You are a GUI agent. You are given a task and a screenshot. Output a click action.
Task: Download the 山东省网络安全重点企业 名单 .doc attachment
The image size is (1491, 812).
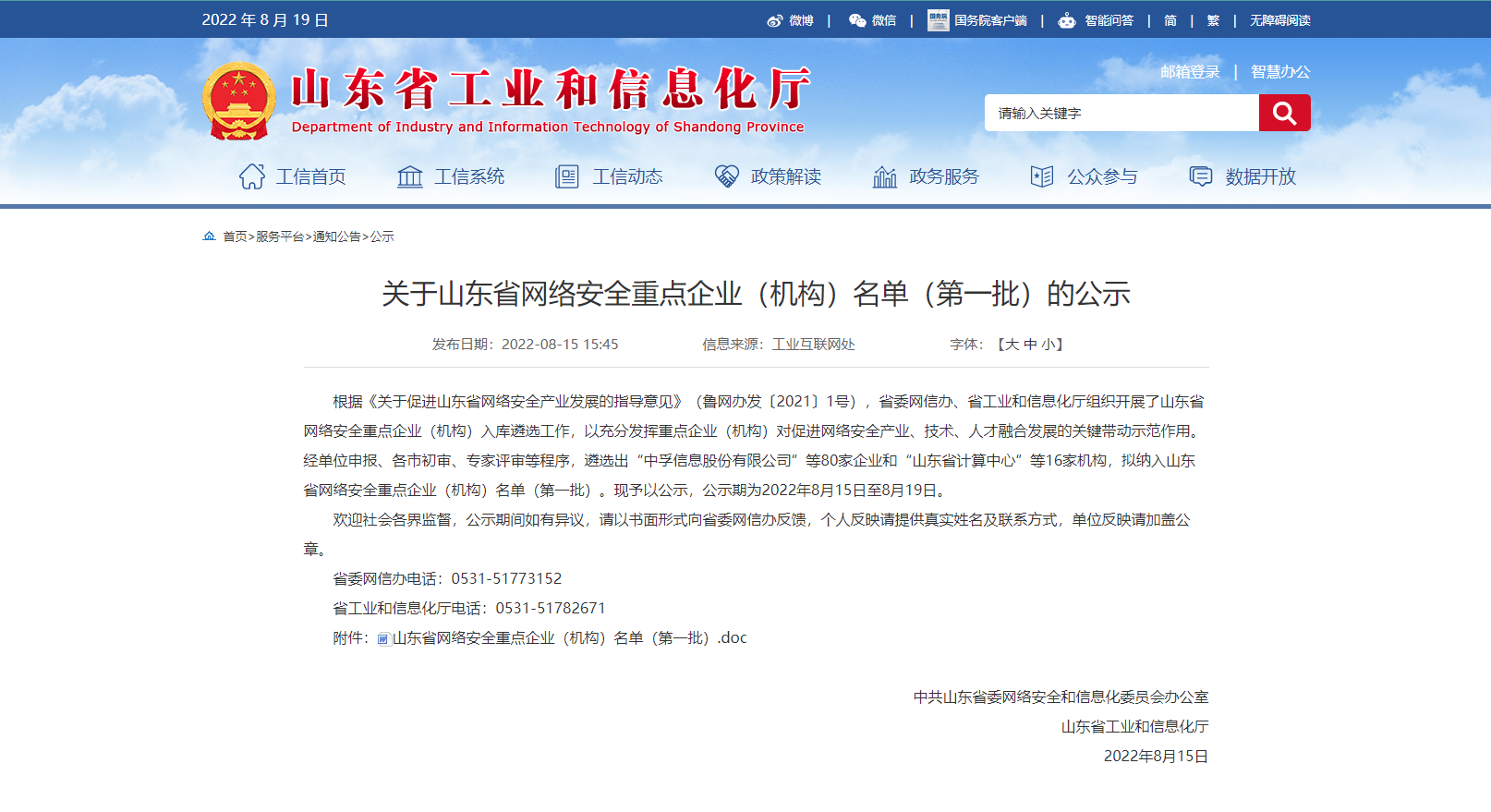[569, 638]
